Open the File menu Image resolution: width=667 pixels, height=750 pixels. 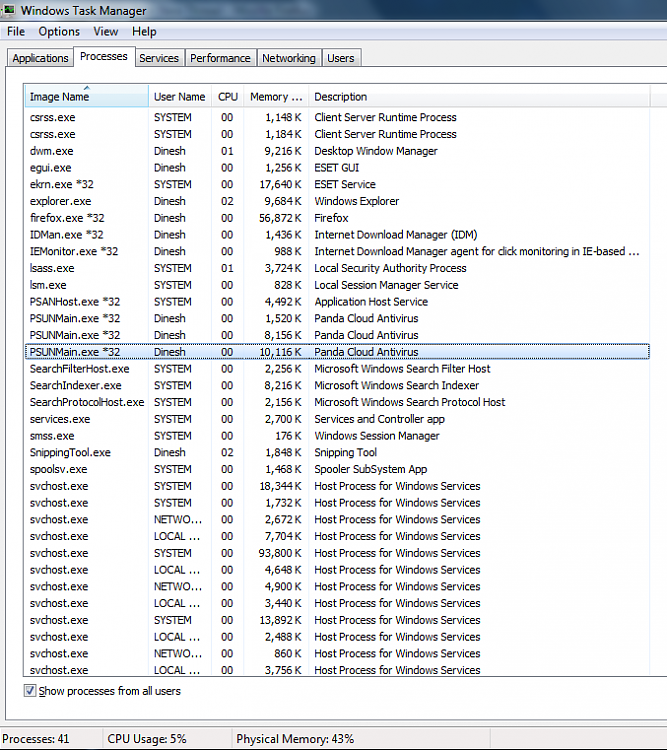(x=16, y=32)
